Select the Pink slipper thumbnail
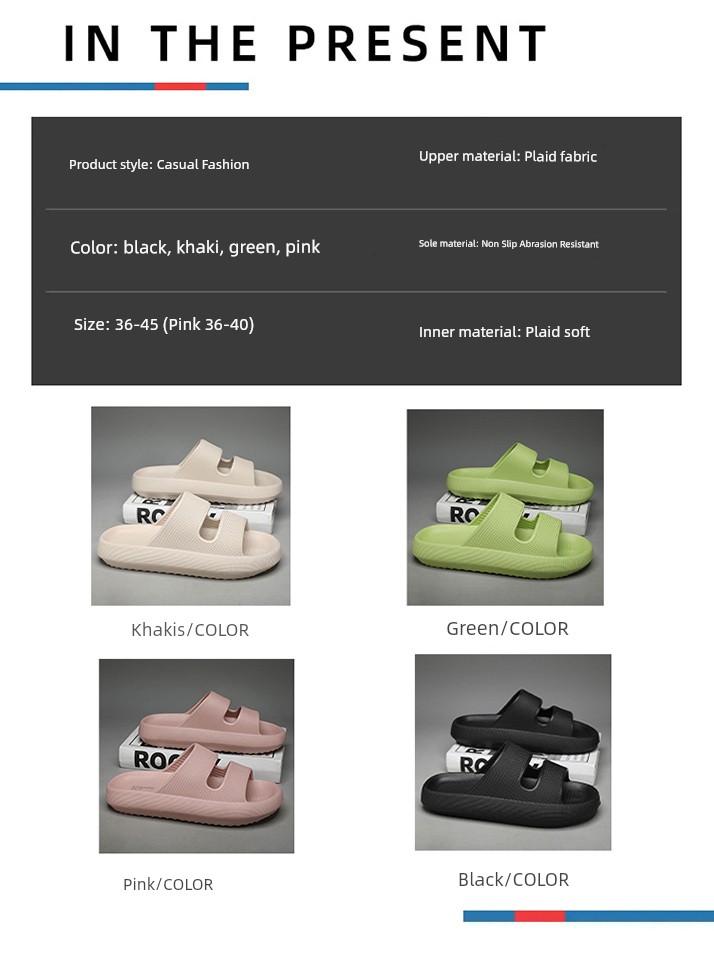 click(196, 756)
